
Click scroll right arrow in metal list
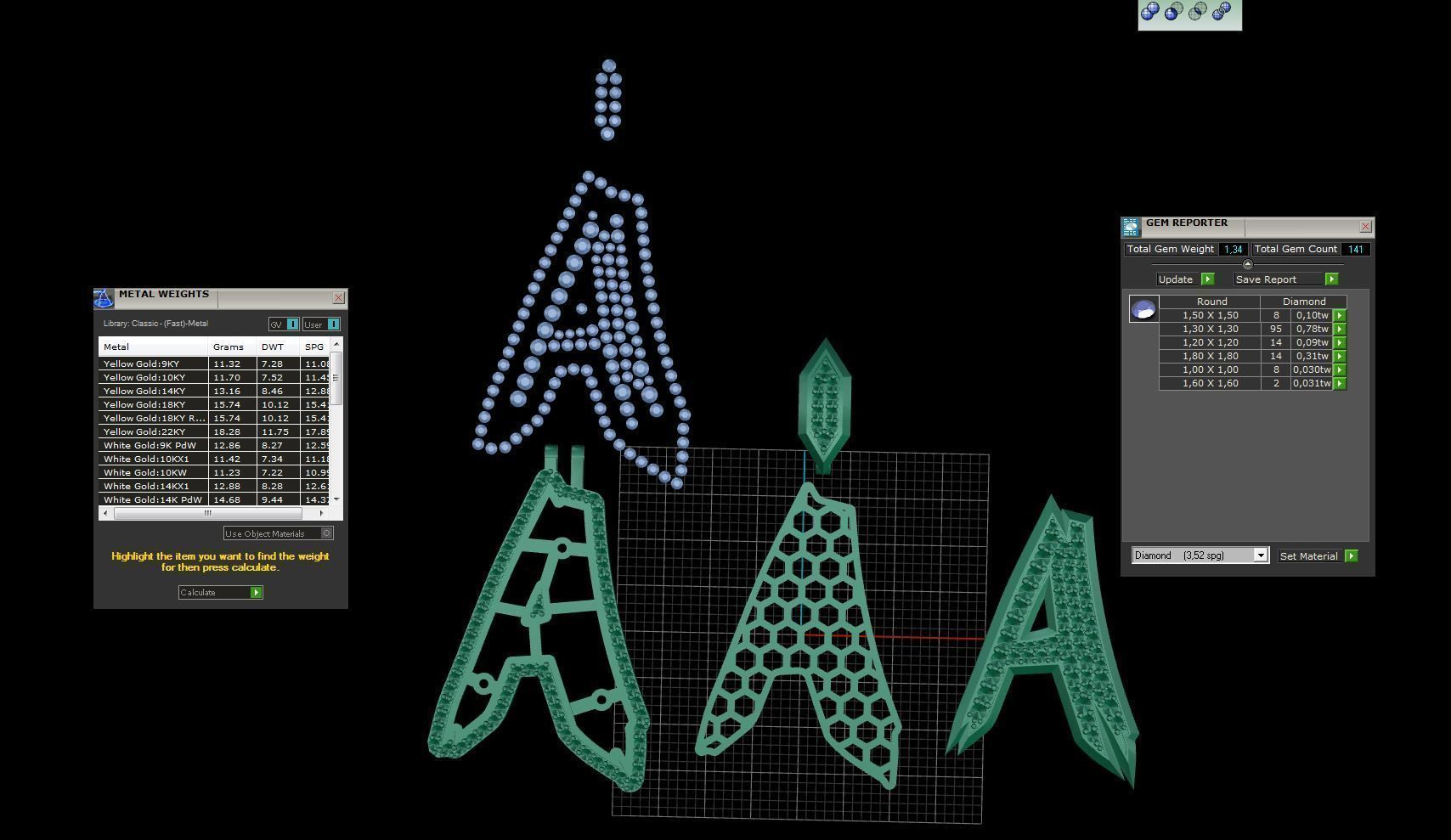(x=321, y=513)
